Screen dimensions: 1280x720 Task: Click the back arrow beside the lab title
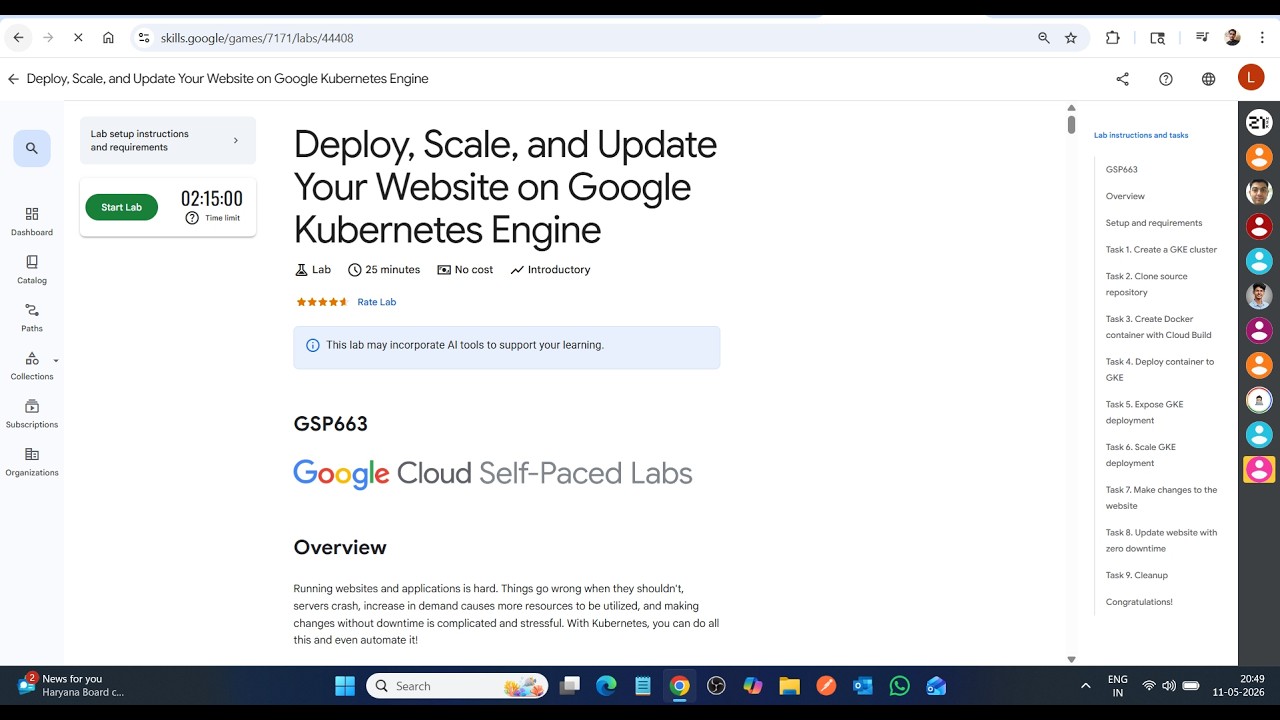[x=13, y=79]
